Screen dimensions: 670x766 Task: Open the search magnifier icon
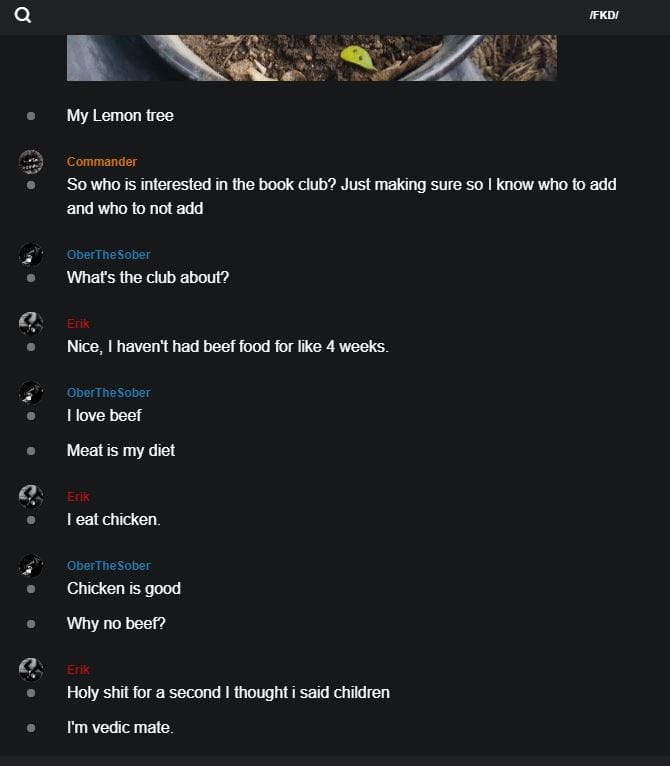pos(22,15)
